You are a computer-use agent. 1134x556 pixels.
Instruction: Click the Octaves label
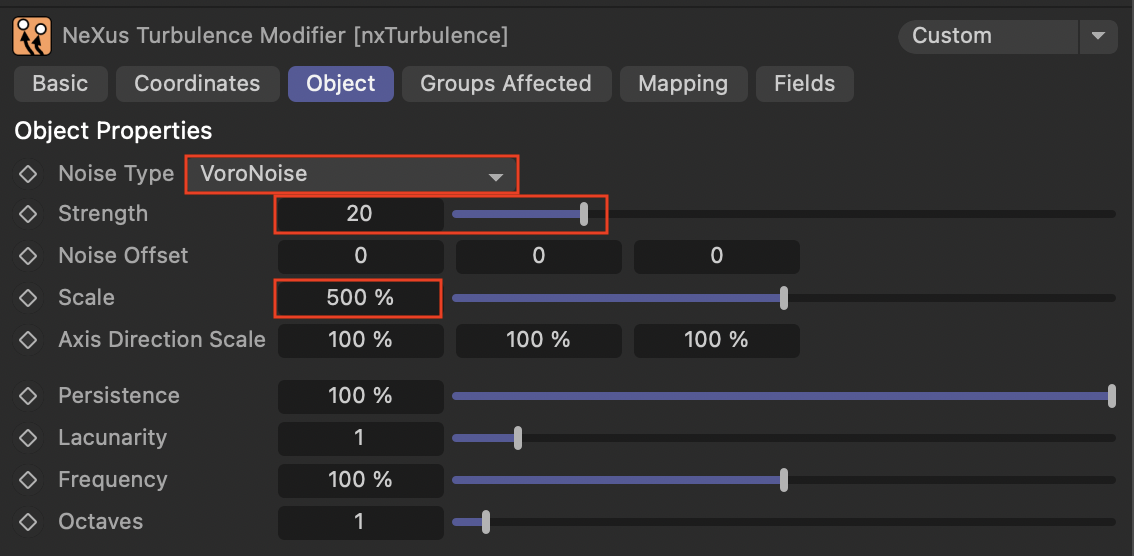tap(101, 522)
